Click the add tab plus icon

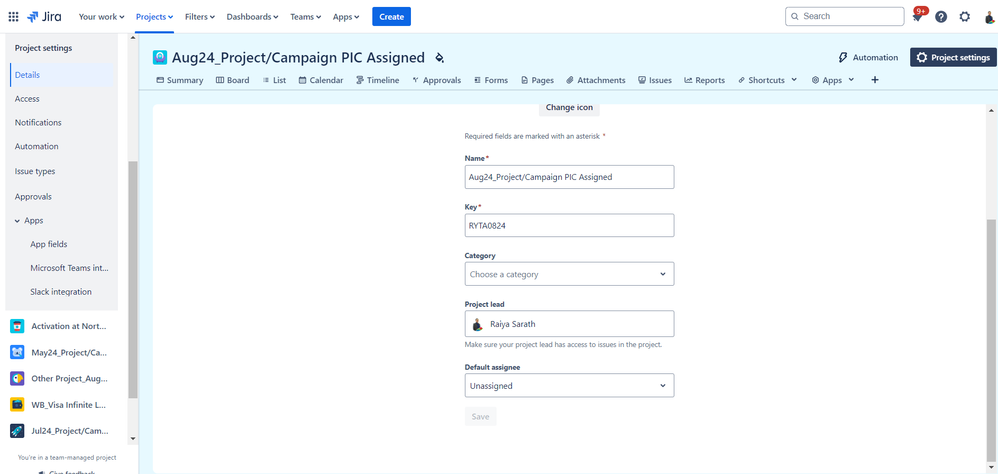point(875,80)
